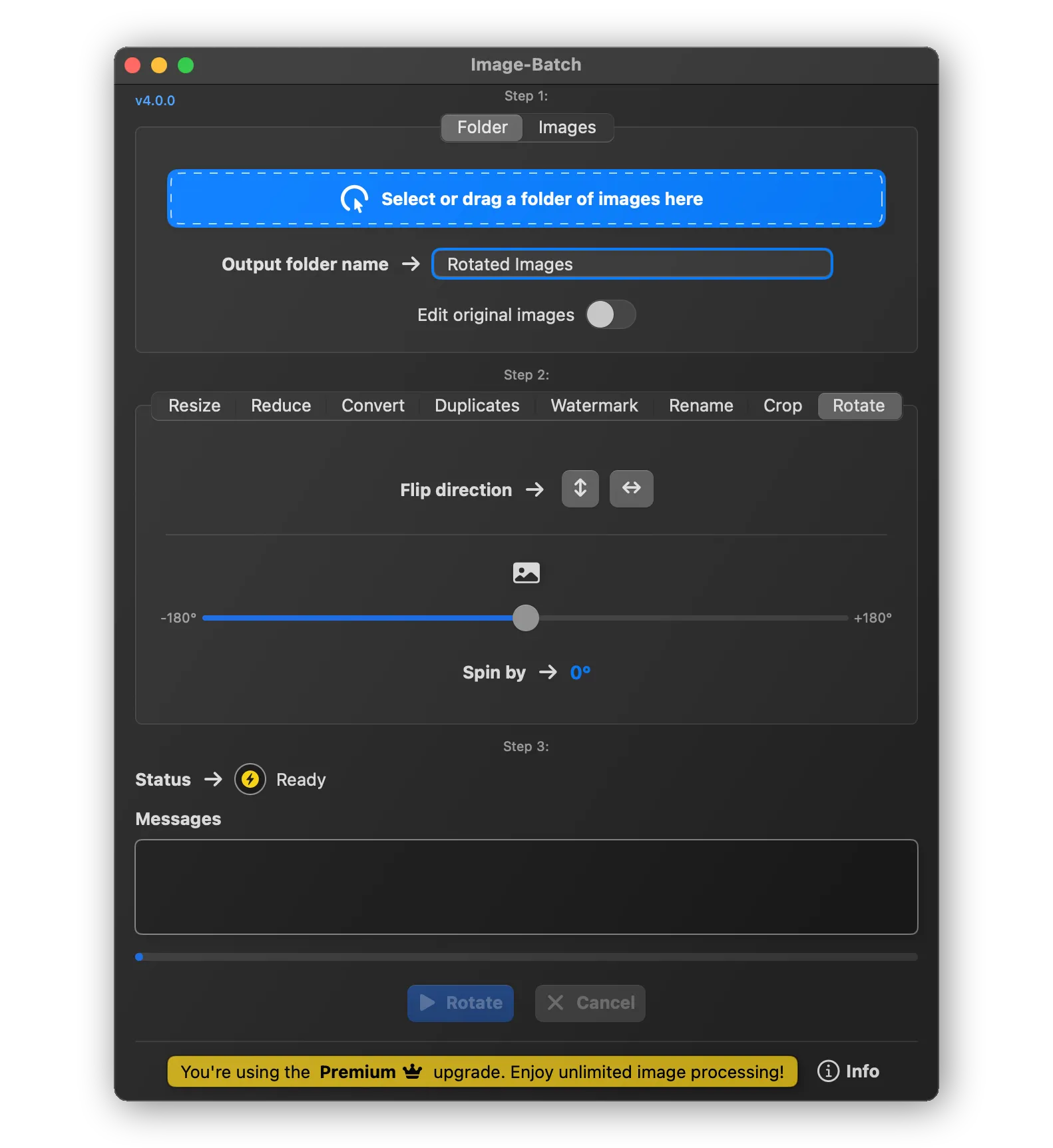Click the image preview icon above slider
The height and width of the screenshot is (1148, 1053).
tap(526, 573)
